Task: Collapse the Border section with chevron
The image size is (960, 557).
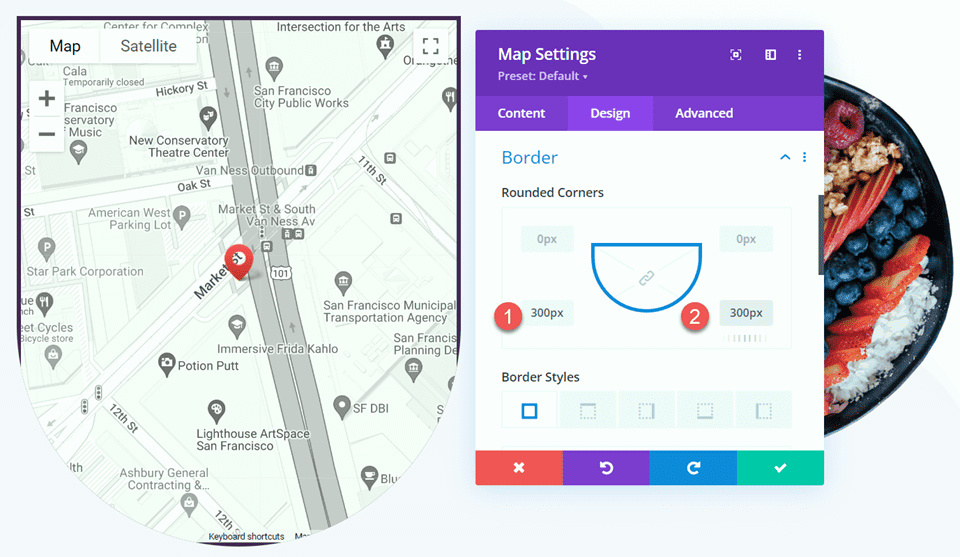Action: (785, 157)
